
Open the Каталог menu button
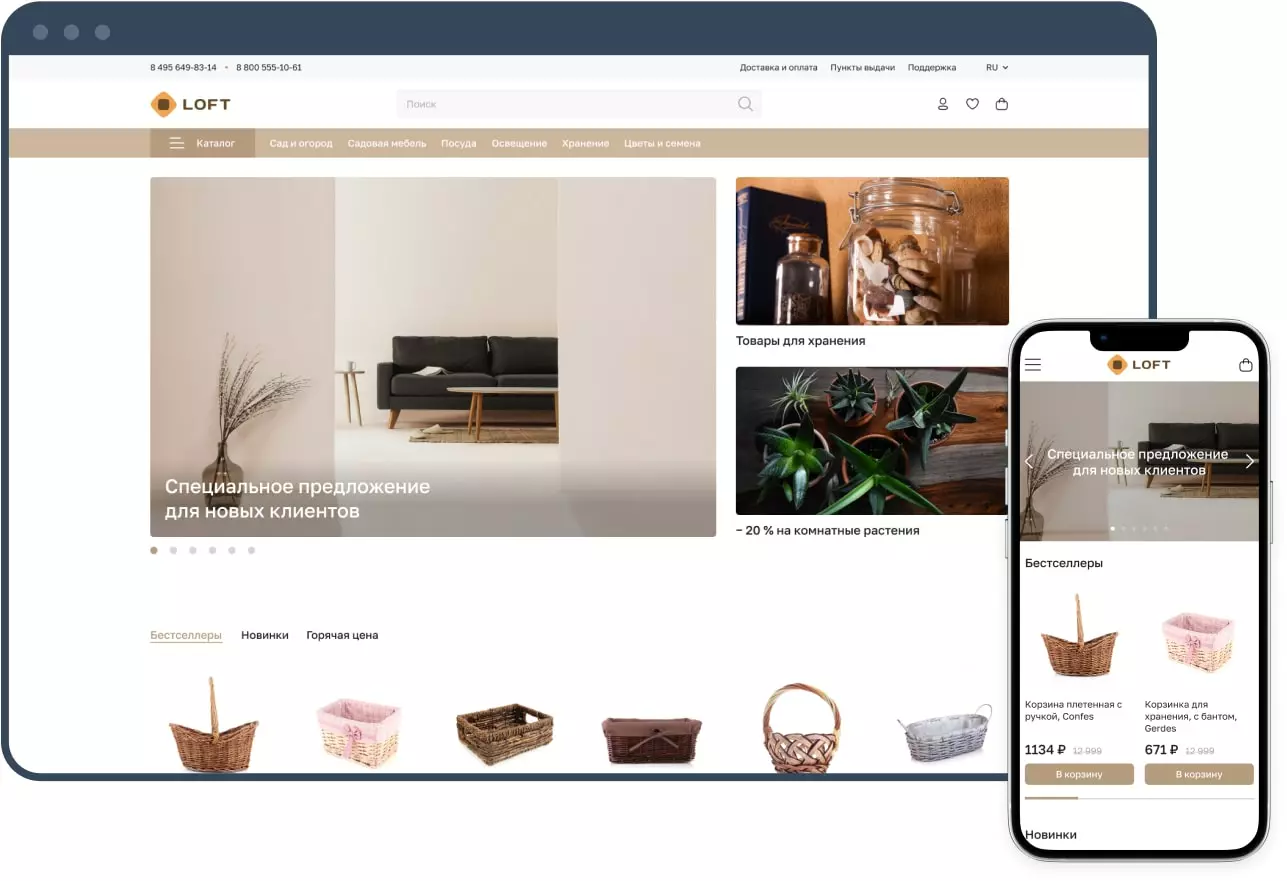click(202, 143)
